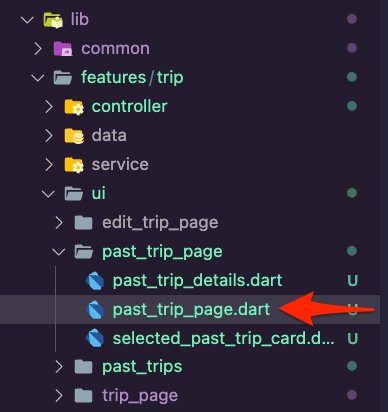The image size is (388, 412).
Task: Select the trip_page folder label
Action: [x=140, y=396]
